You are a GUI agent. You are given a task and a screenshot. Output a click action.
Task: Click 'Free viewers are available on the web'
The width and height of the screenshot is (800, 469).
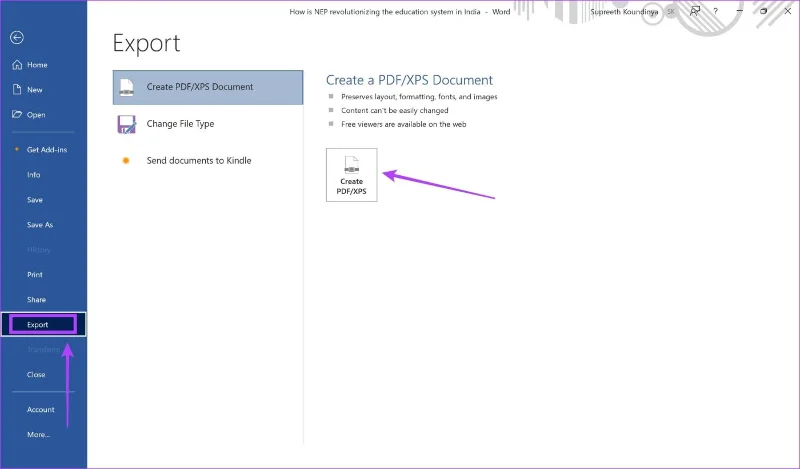pos(404,124)
